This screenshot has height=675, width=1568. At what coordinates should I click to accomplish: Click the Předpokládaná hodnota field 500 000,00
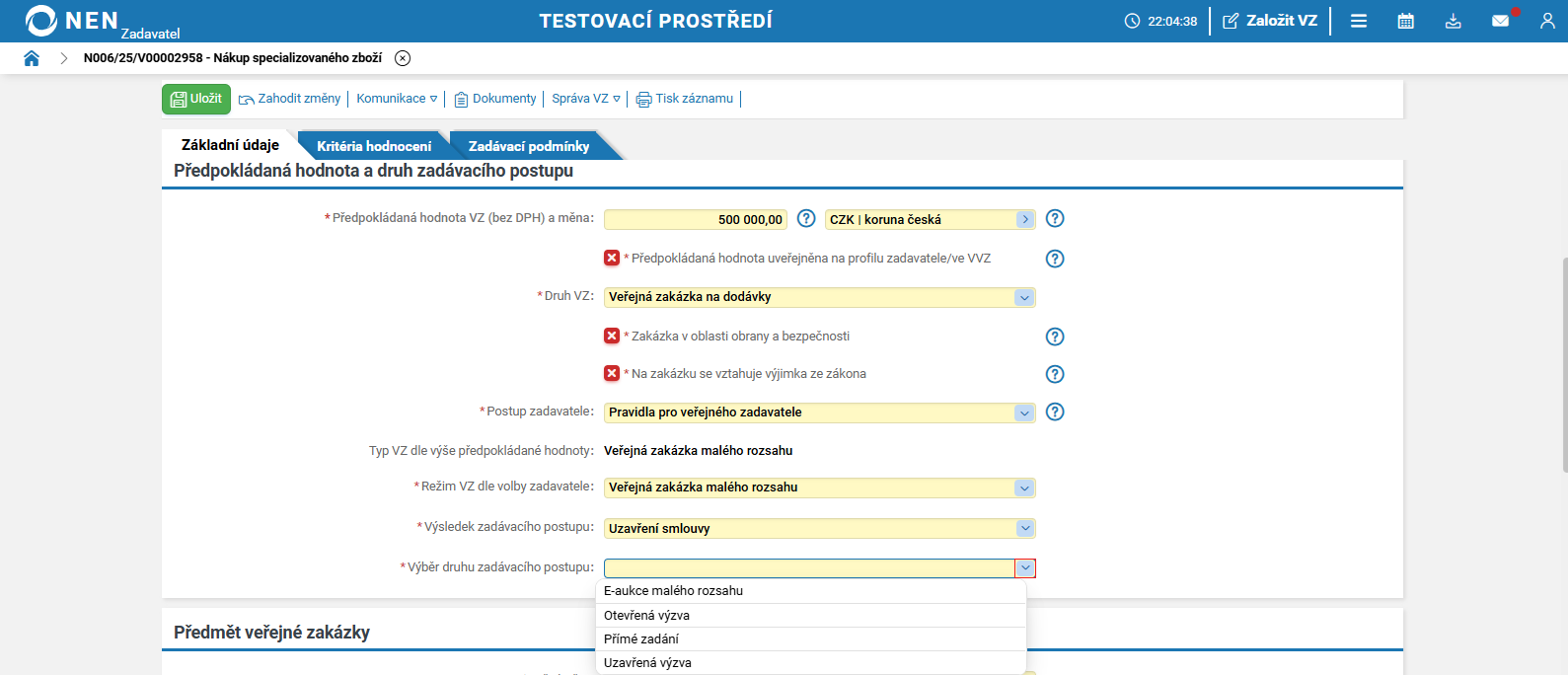click(x=696, y=219)
